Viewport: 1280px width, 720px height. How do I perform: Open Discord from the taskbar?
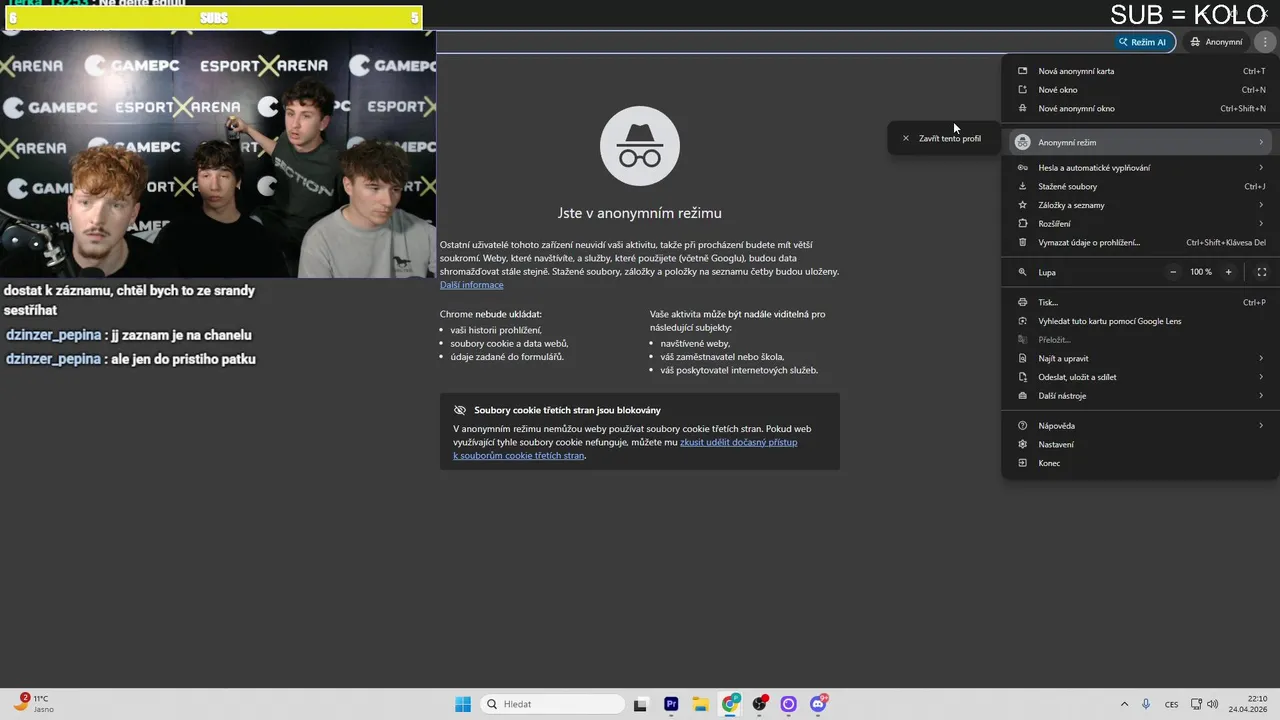[818, 704]
